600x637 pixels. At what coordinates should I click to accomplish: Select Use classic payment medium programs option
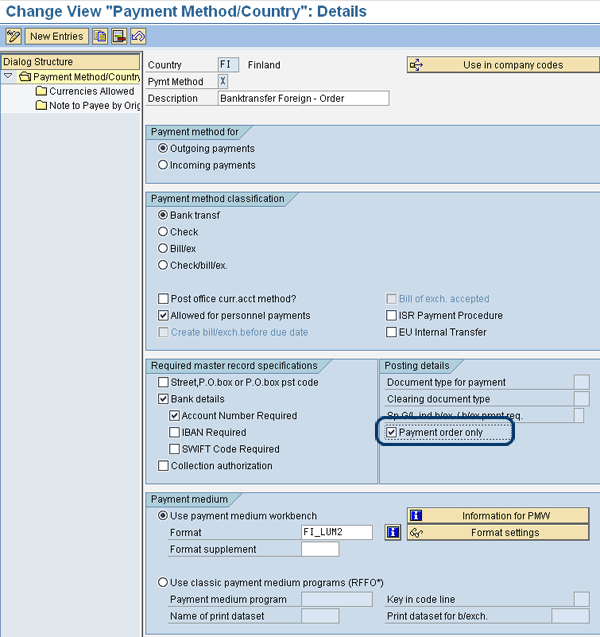pos(163,582)
